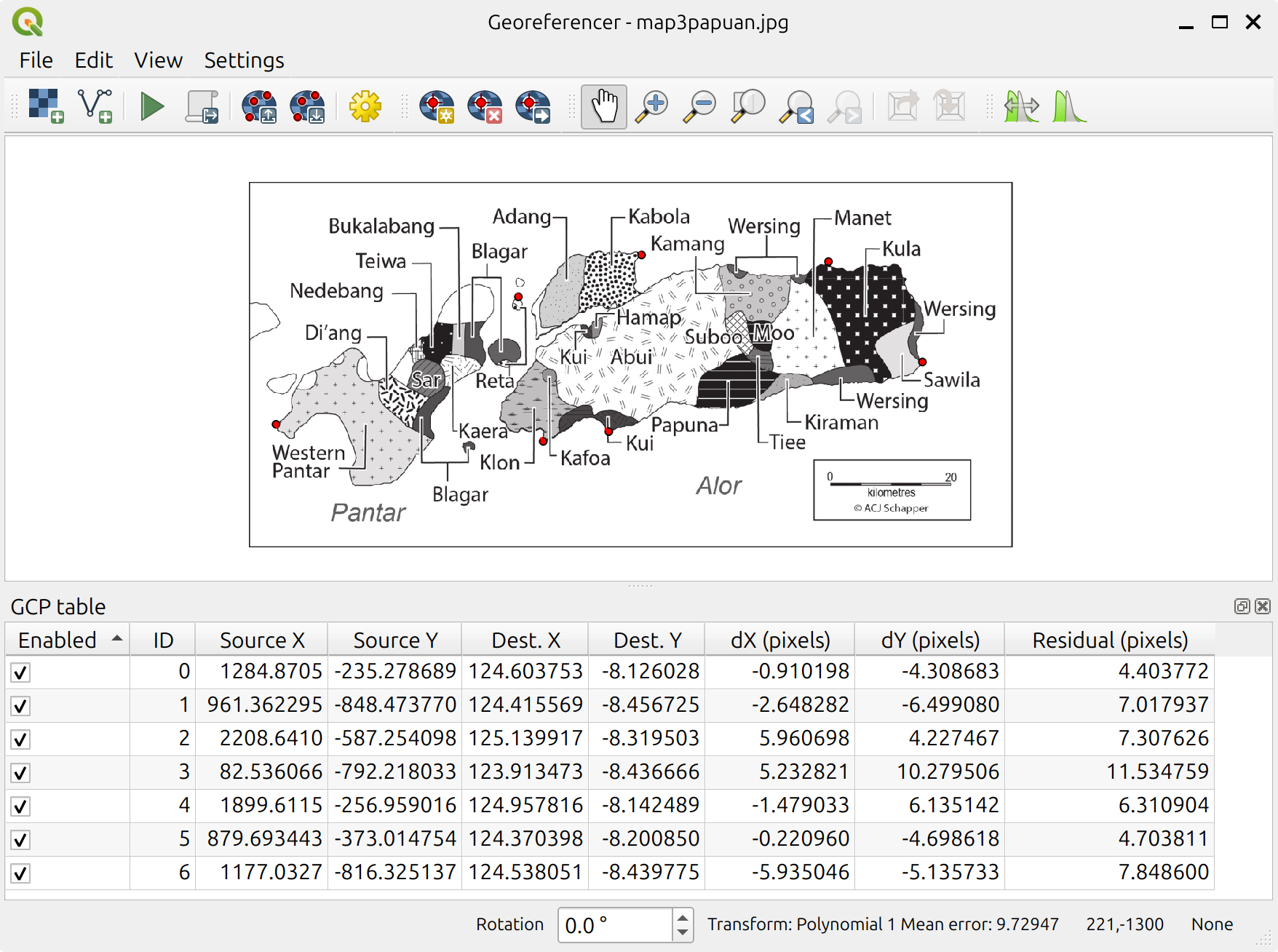Click the Residual (pixels) column header
This screenshot has height=952, width=1278.
(1109, 640)
